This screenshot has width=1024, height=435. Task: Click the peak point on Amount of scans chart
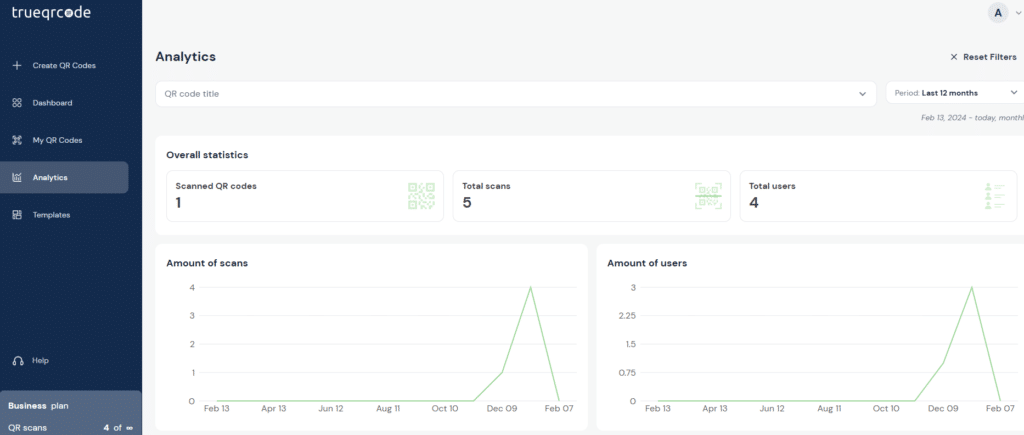click(x=530, y=287)
